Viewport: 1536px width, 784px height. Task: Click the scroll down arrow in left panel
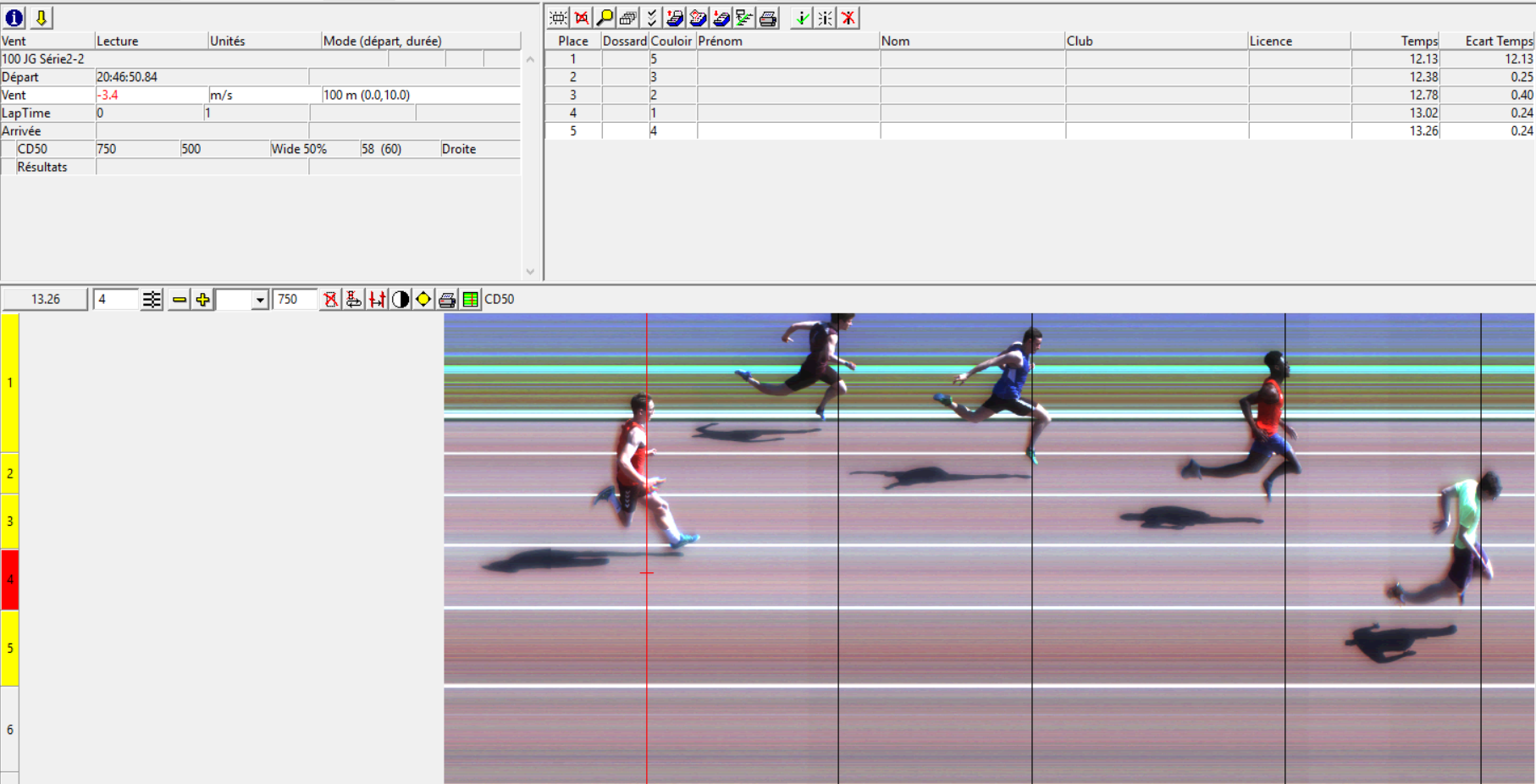click(530, 272)
